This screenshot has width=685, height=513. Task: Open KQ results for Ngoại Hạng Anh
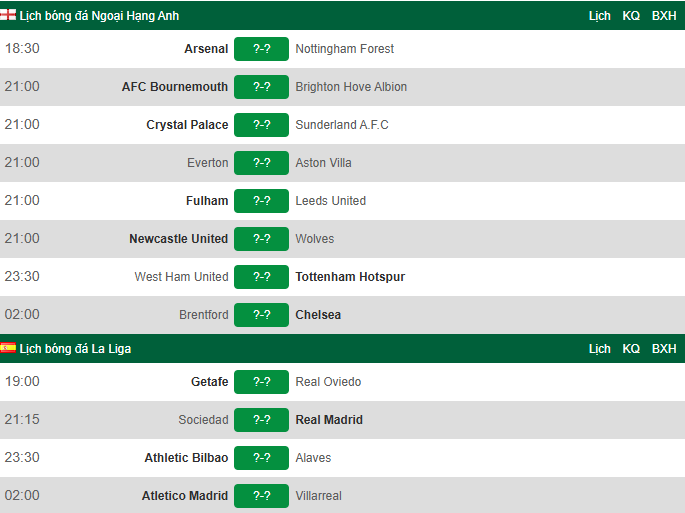(x=631, y=16)
